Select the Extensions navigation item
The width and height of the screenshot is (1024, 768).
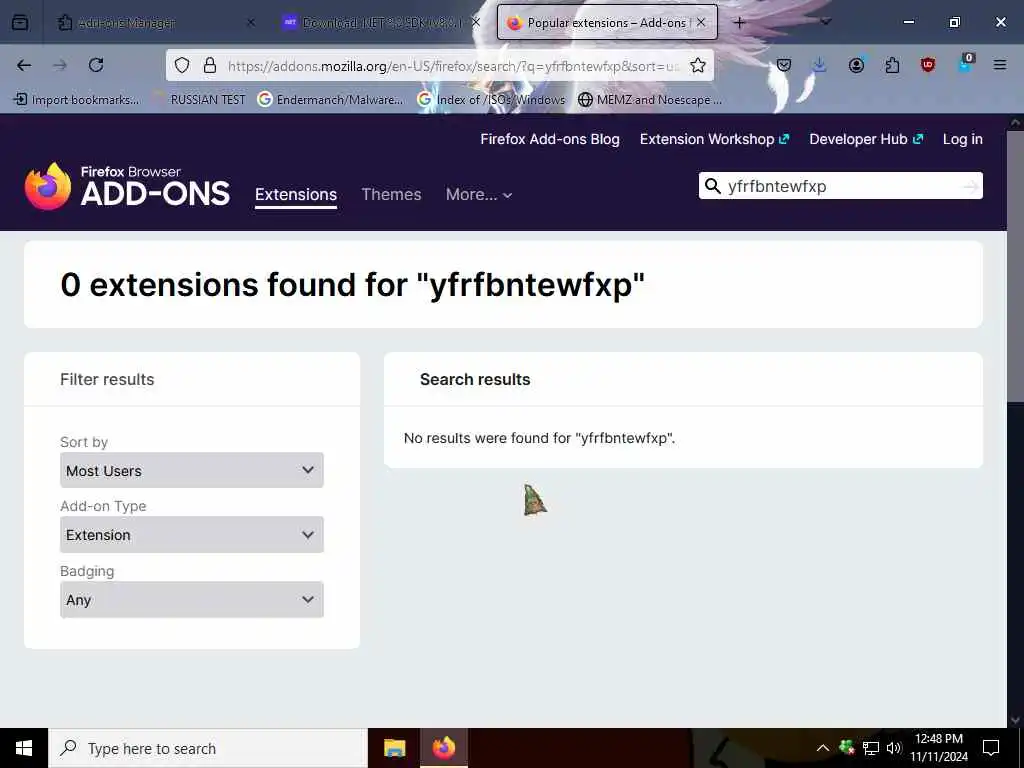(296, 195)
